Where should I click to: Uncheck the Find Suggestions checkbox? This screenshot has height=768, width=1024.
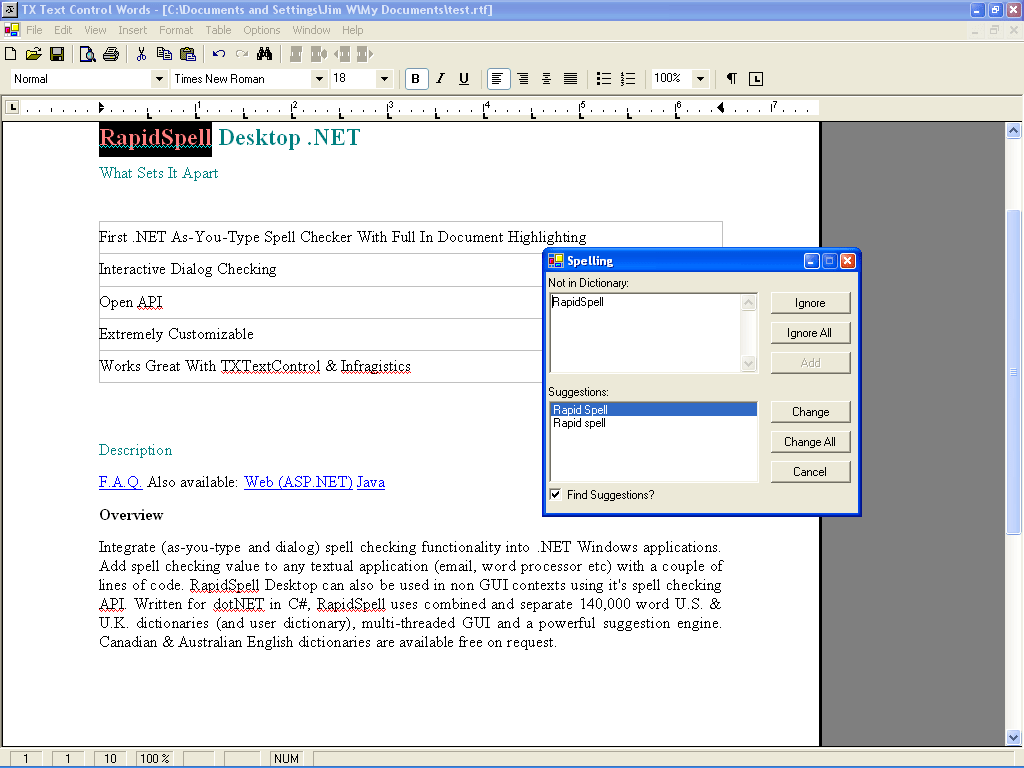coord(555,494)
